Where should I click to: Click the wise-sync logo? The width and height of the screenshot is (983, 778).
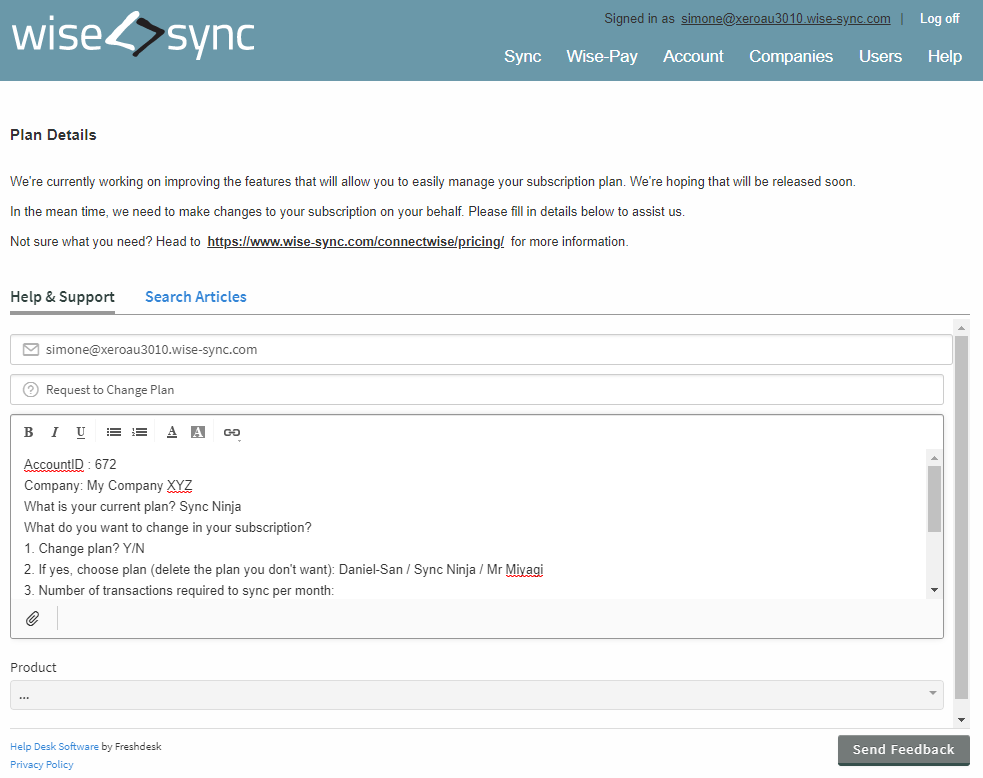coord(133,35)
